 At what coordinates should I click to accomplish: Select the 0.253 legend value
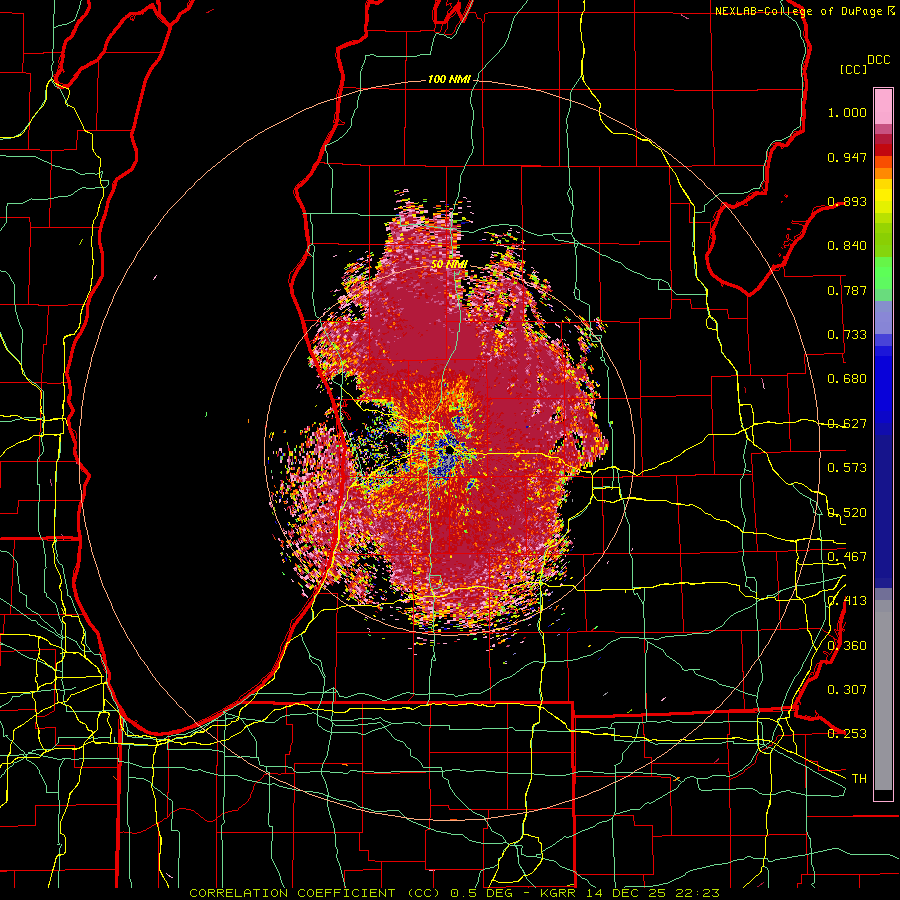(847, 734)
